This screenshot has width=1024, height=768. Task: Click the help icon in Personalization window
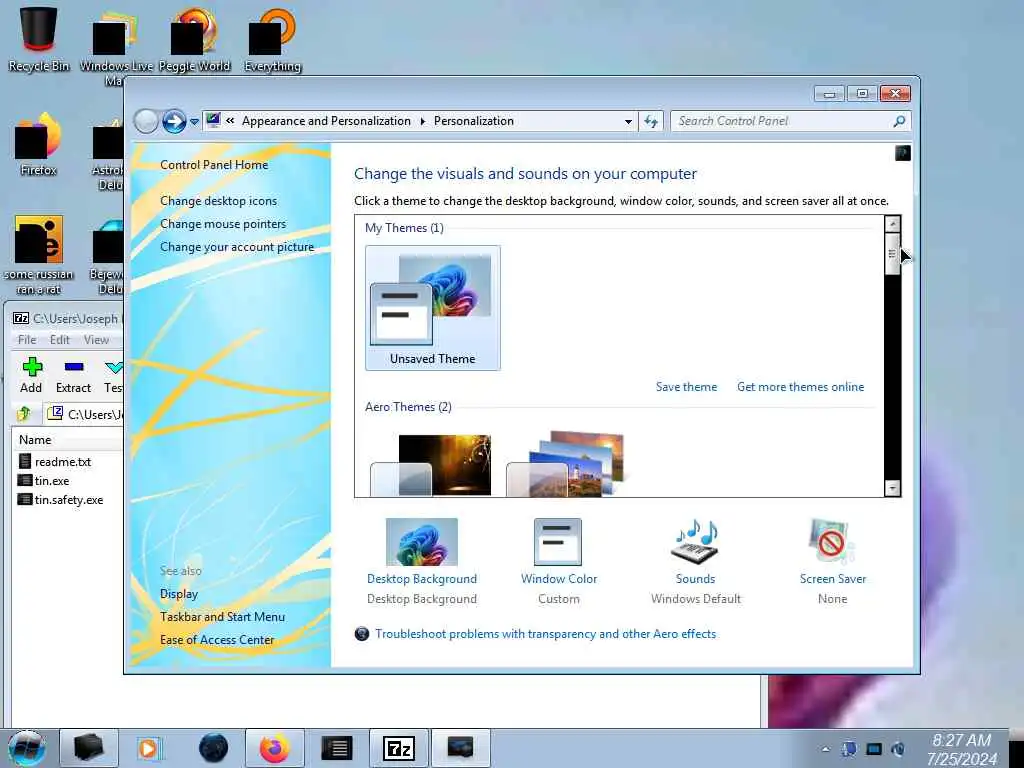click(903, 153)
